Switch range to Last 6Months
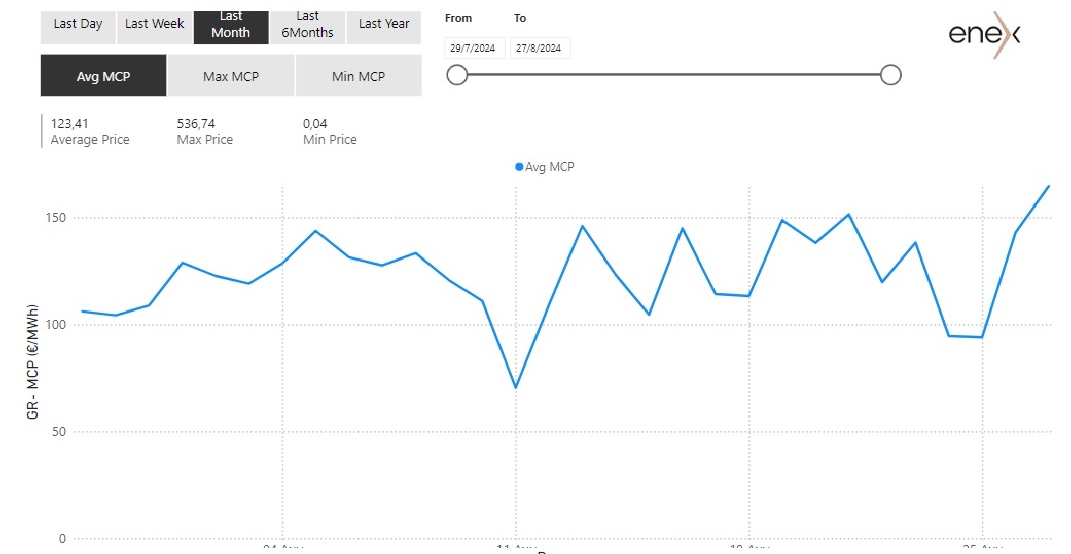The width and height of the screenshot is (1071, 554). [x=307, y=25]
